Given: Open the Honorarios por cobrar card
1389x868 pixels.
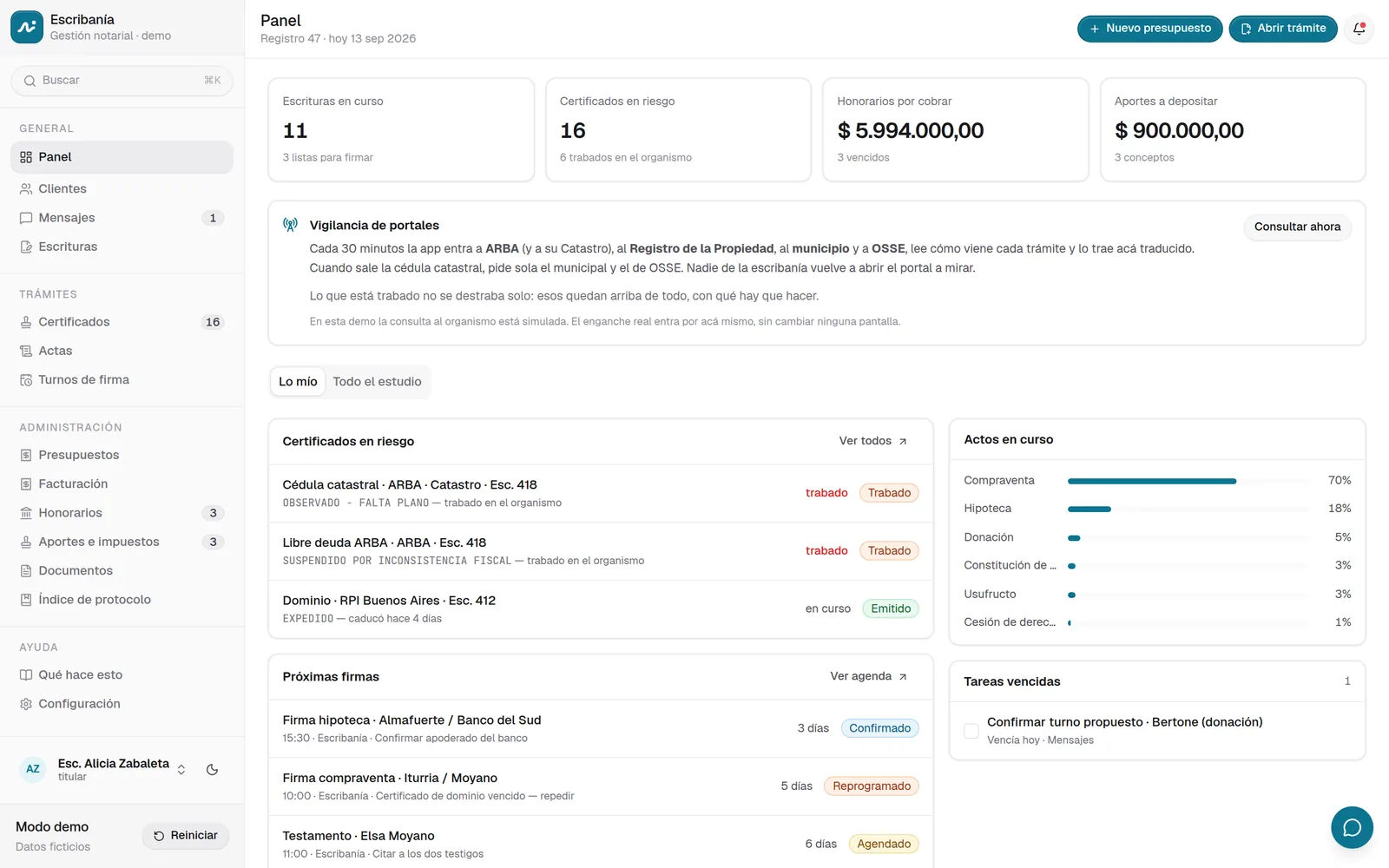Looking at the screenshot, I should pos(956,130).
